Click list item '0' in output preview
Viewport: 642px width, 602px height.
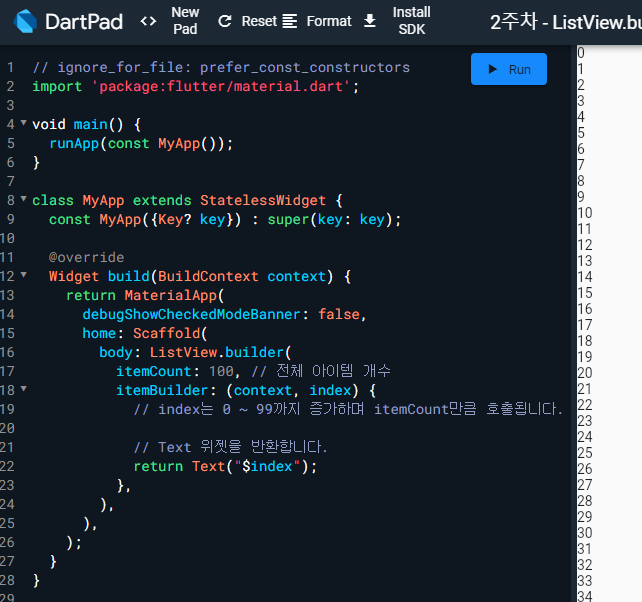click(581, 53)
